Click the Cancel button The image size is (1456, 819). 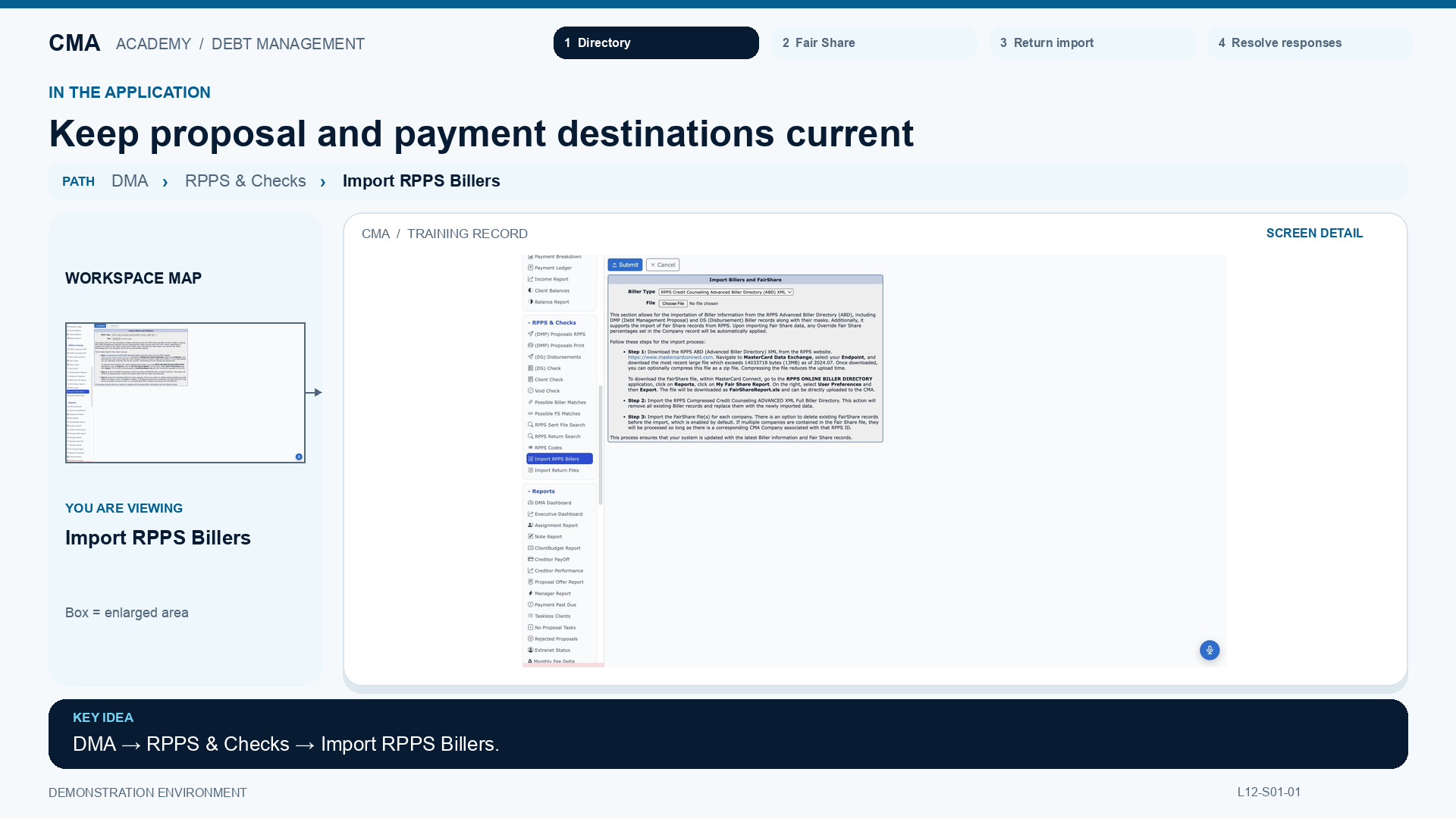(663, 265)
